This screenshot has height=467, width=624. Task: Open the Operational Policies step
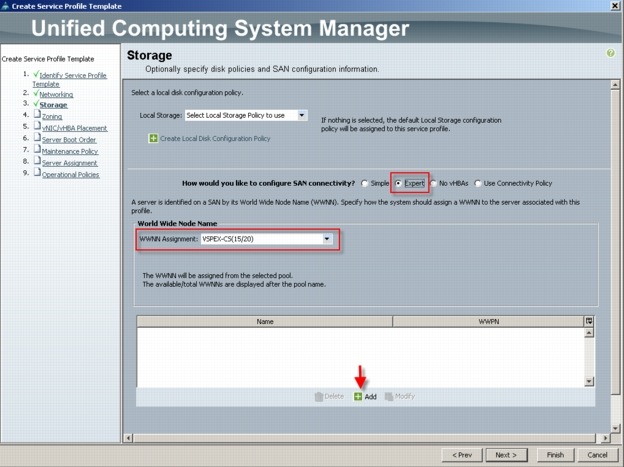pyautogui.click(x=71, y=174)
